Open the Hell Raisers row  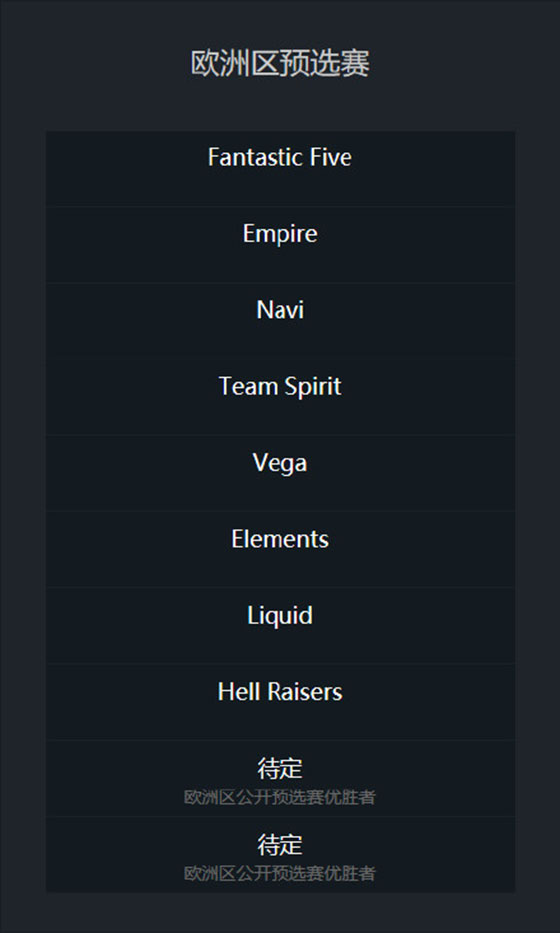point(280,702)
